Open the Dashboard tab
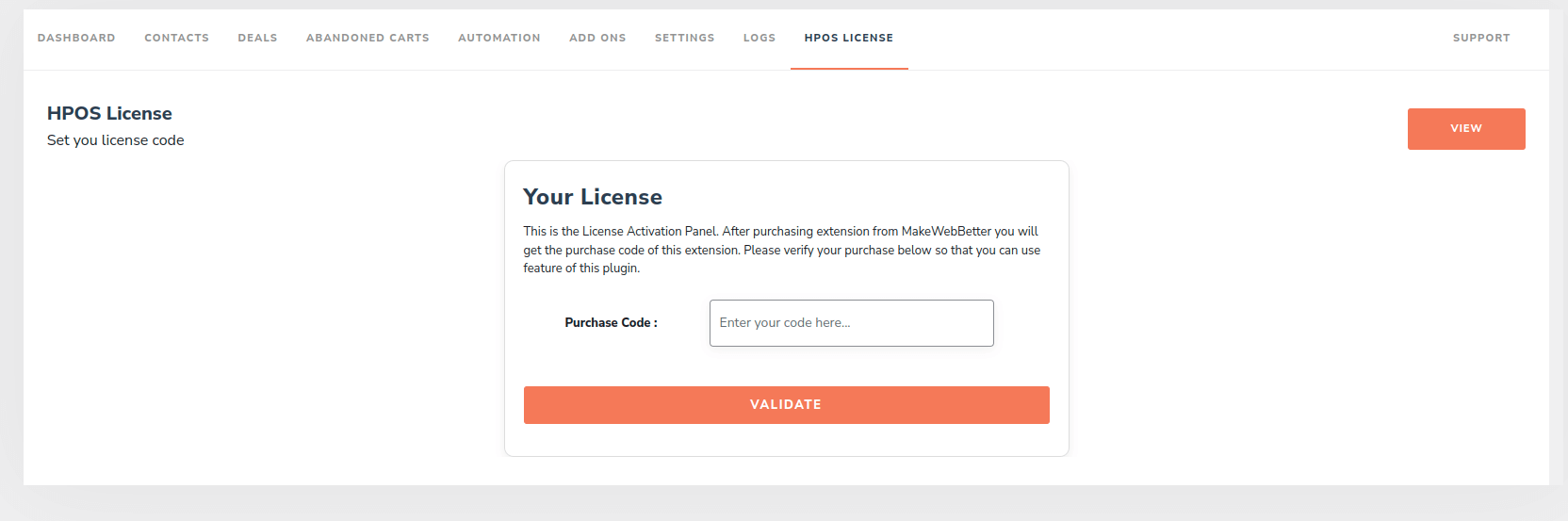Screen dimensions: 1568x521 click(76, 38)
